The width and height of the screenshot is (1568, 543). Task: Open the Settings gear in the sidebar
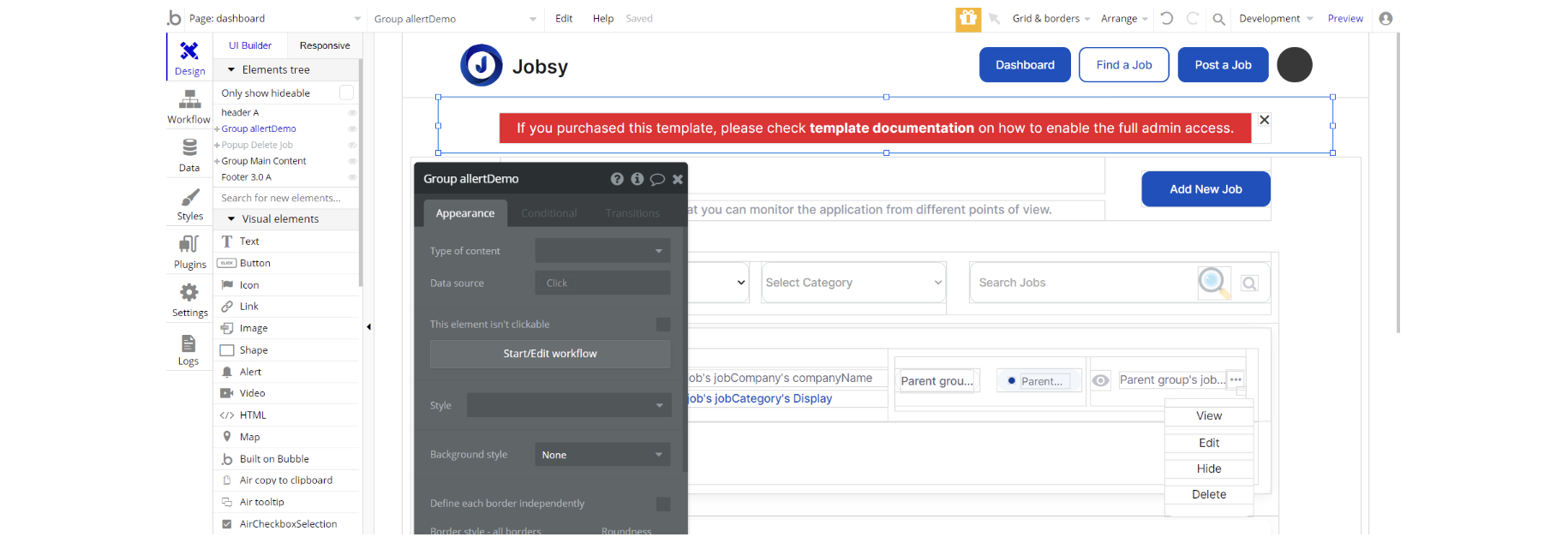pyautogui.click(x=189, y=300)
